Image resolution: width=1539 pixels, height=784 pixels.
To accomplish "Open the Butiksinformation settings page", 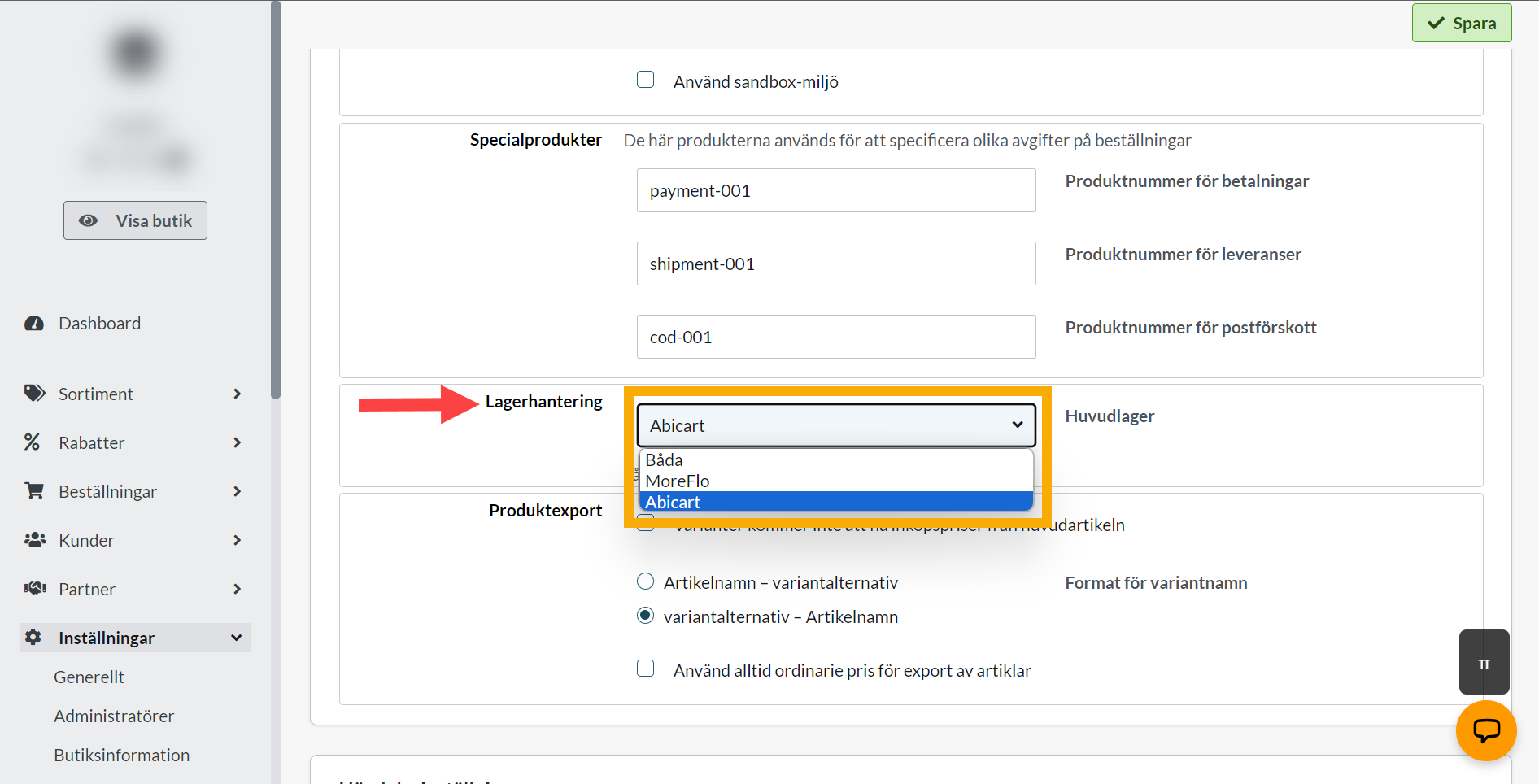I will tap(122, 755).
